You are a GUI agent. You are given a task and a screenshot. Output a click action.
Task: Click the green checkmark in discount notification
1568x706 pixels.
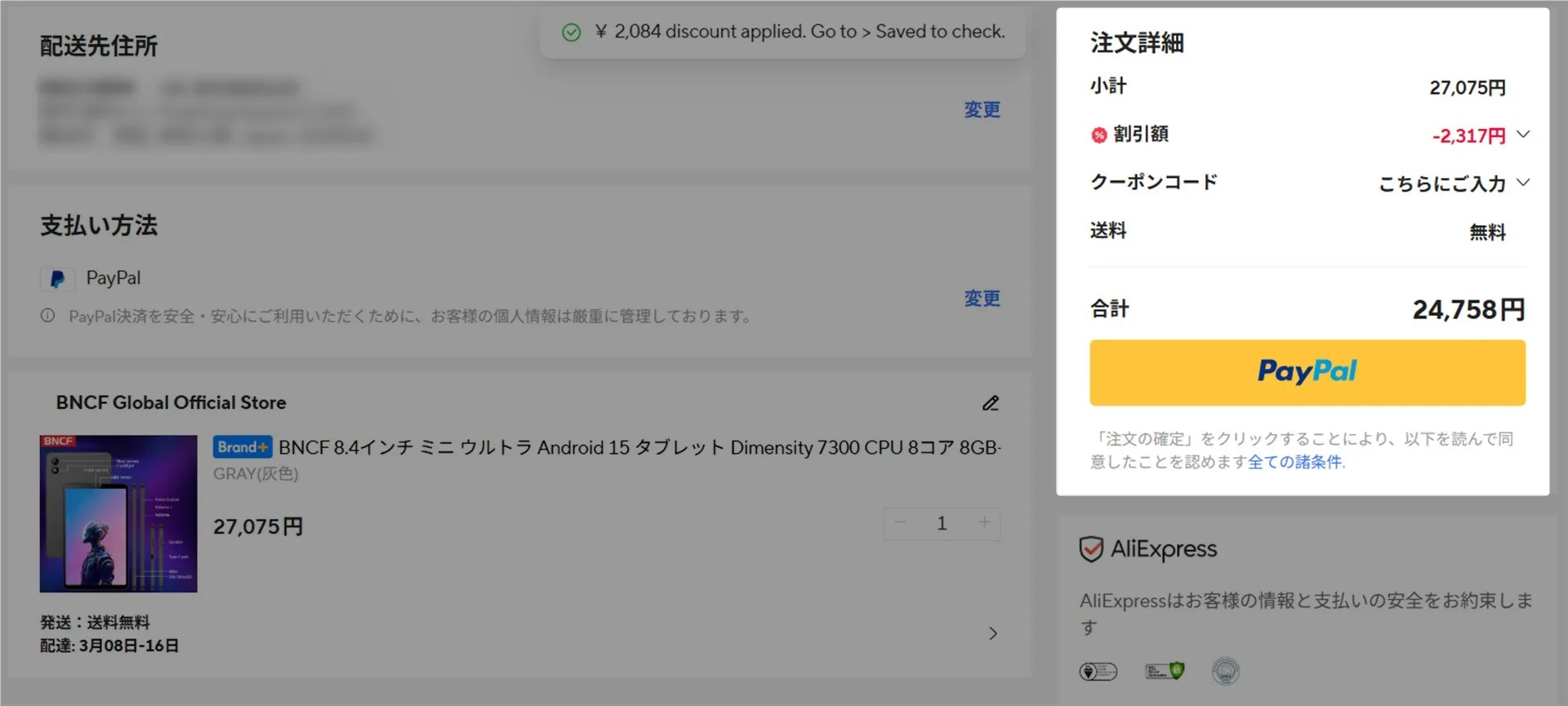pyautogui.click(x=572, y=33)
